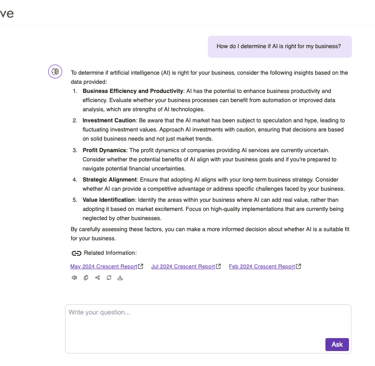This screenshot has height=366, width=375.
Task: Click the read-aloud speaker icon
Action: pyautogui.click(x=74, y=278)
